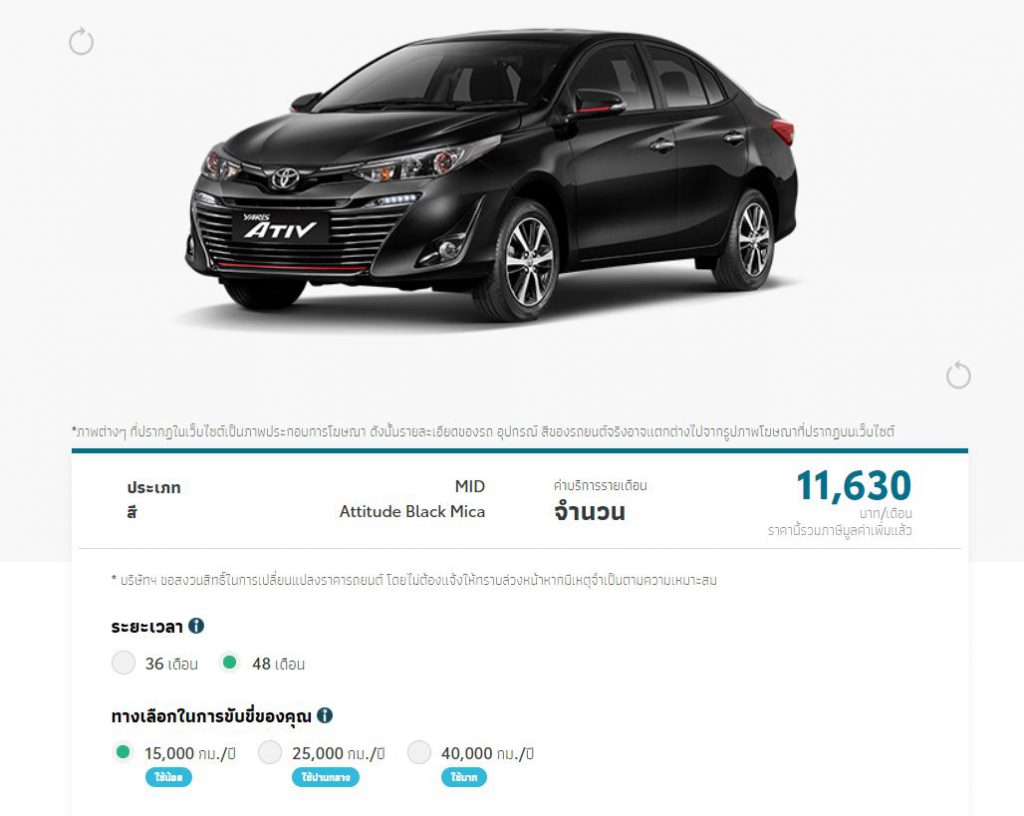Click the car's front alloy wheel
1024x816 pixels.
(529, 262)
